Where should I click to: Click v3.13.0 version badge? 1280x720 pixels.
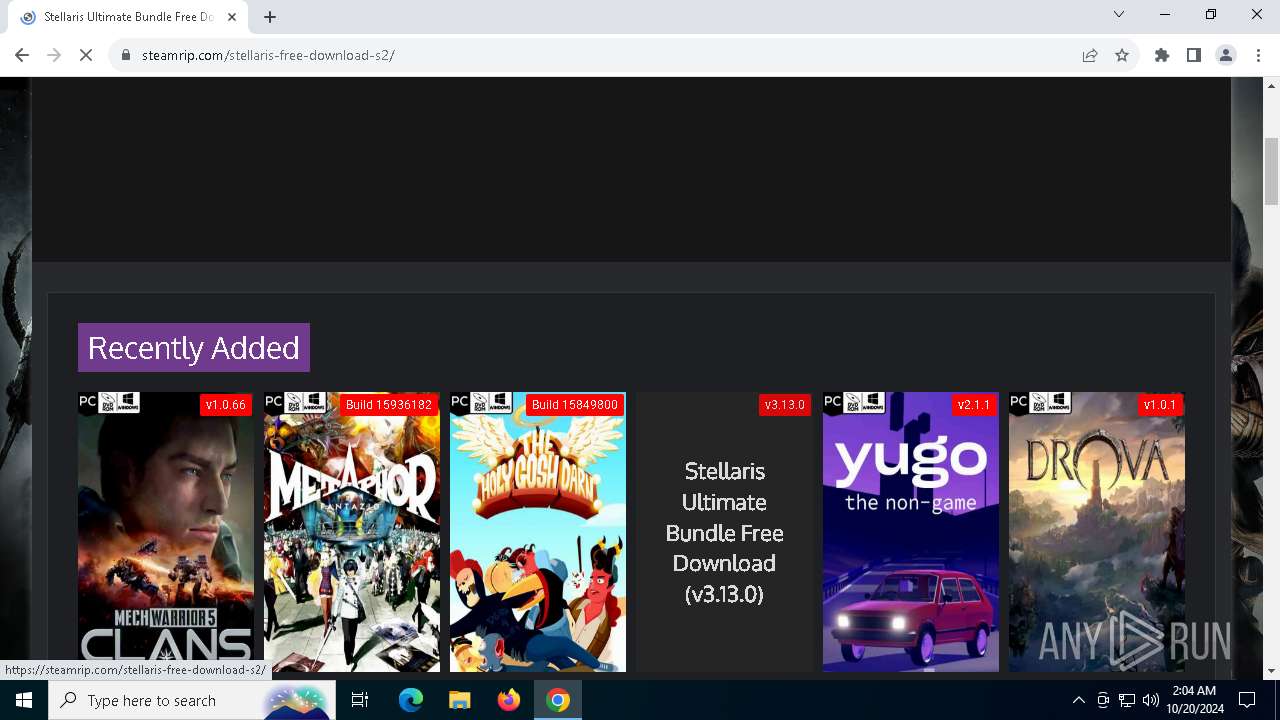(x=784, y=405)
